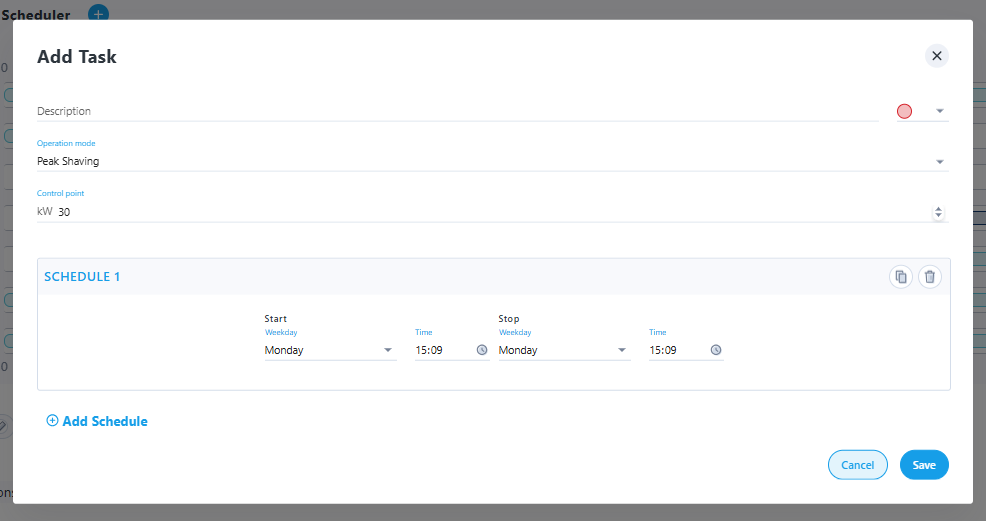Open the Start weekday dropdown
Viewport: 986px width, 521px height.
330,351
